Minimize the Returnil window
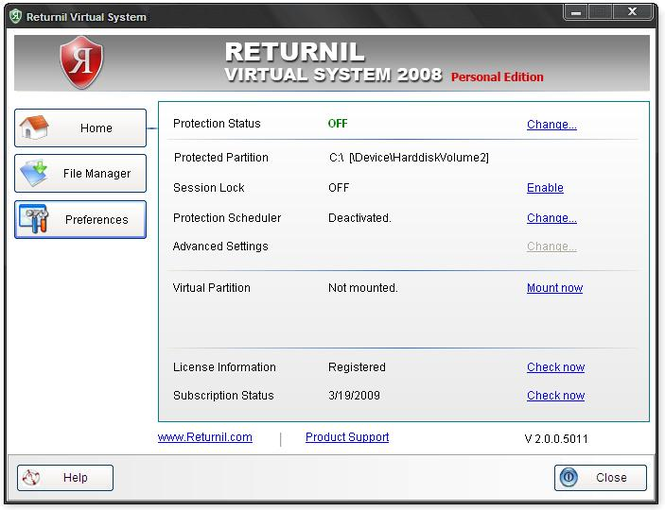Image resolution: width=665 pixels, height=510 pixels. 576,12
